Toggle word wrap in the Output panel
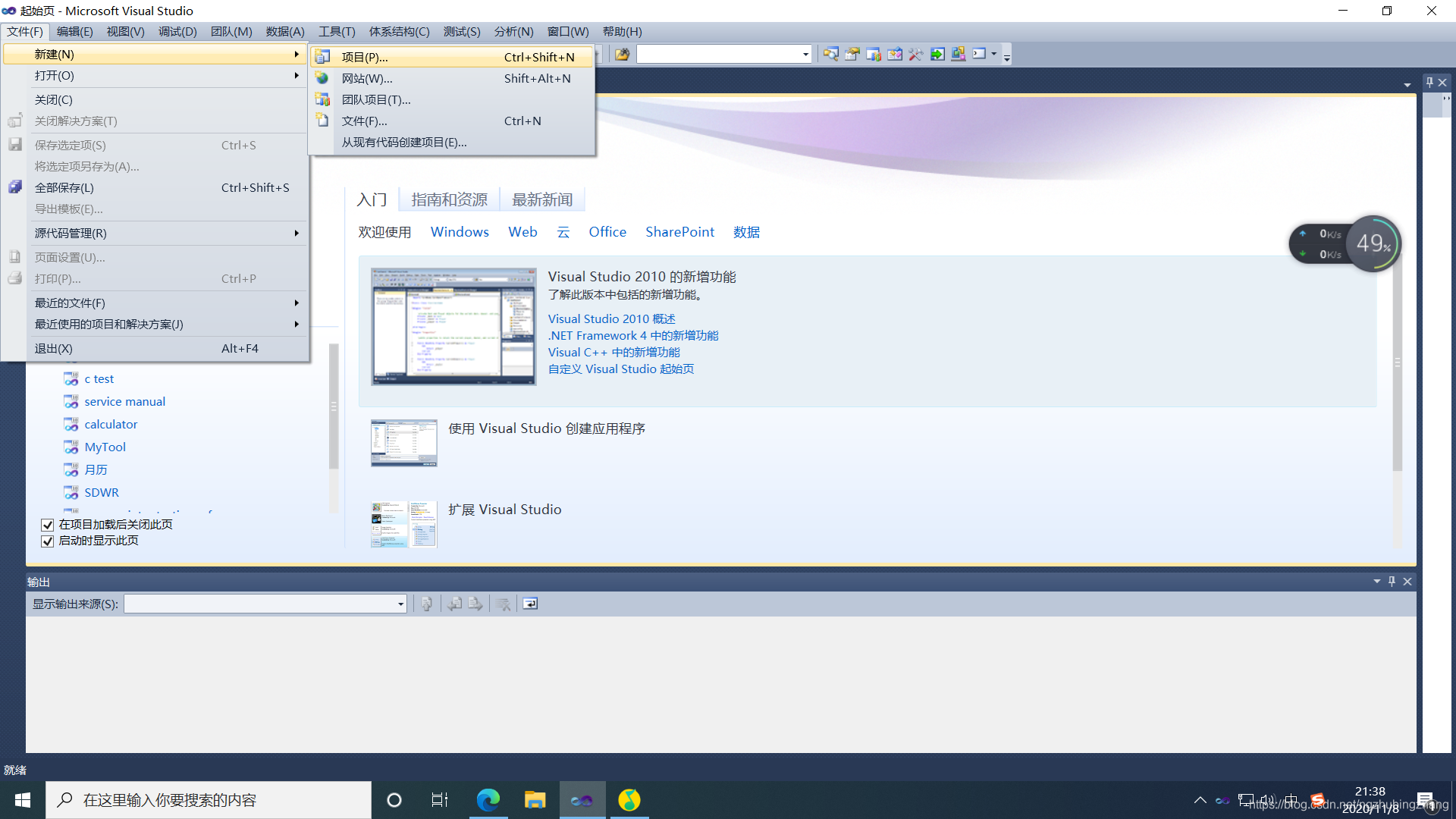Image resolution: width=1456 pixels, height=819 pixels. (530, 604)
